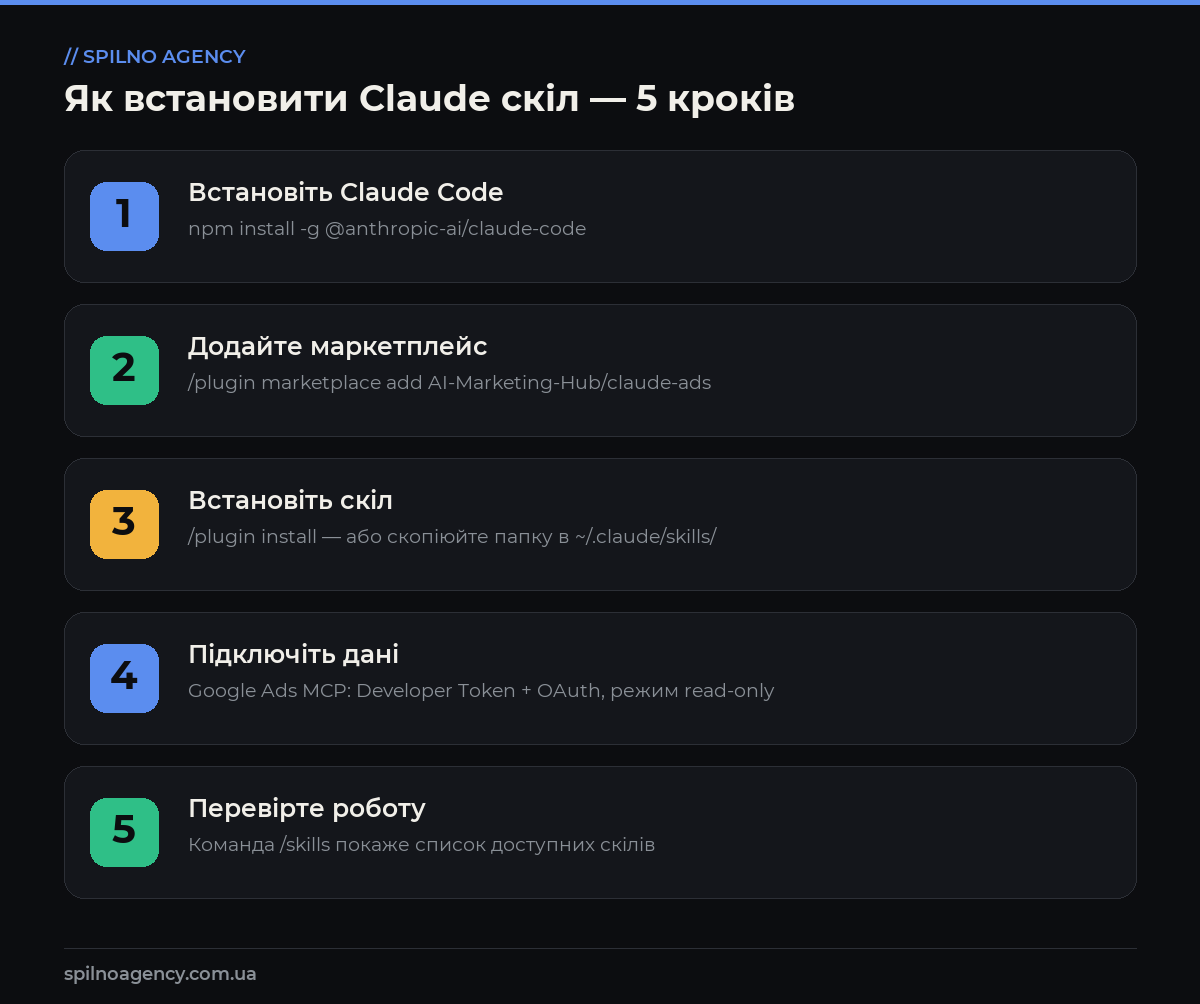Select the 'Додайте маркетплейс' step title
Screen dimensions: 1200x1004
(x=338, y=347)
